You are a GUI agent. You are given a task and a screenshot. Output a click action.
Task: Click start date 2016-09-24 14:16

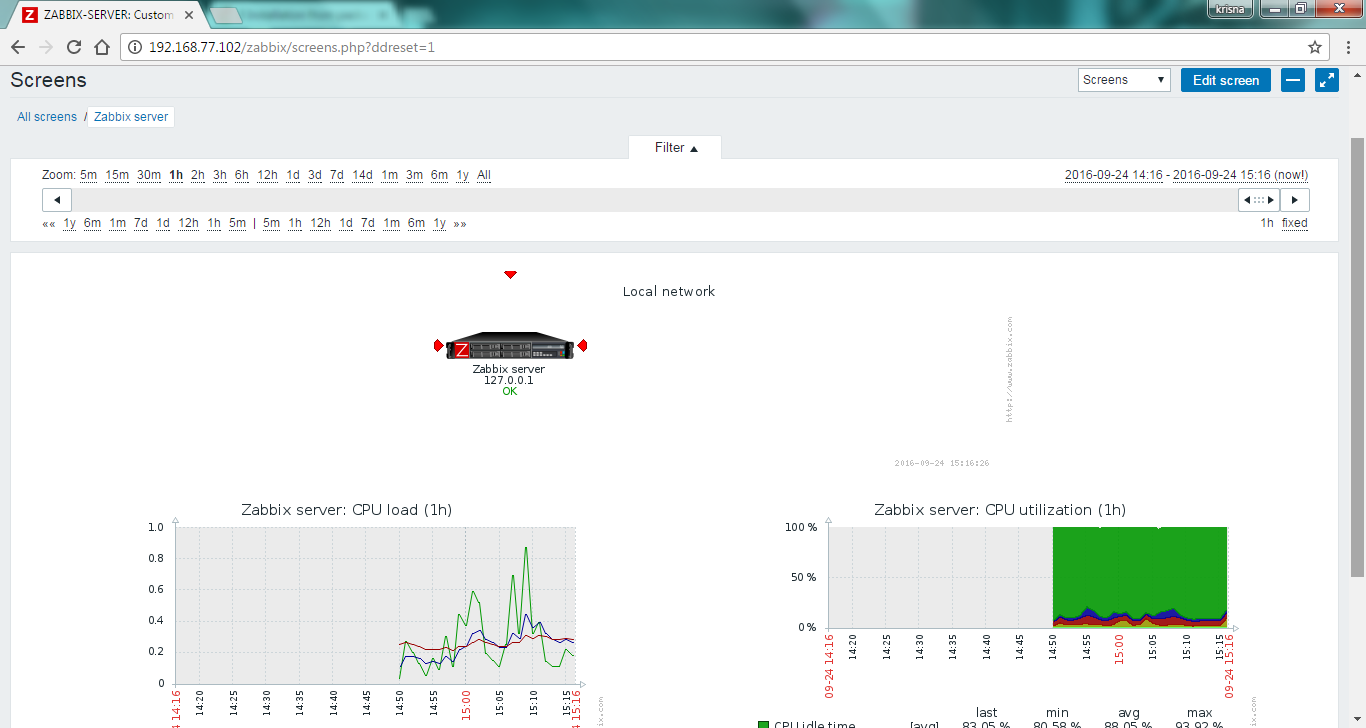pos(1114,175)
